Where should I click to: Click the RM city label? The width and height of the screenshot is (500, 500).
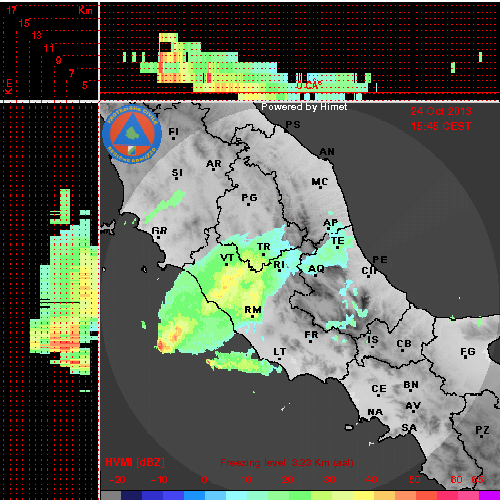click(253, 311)
